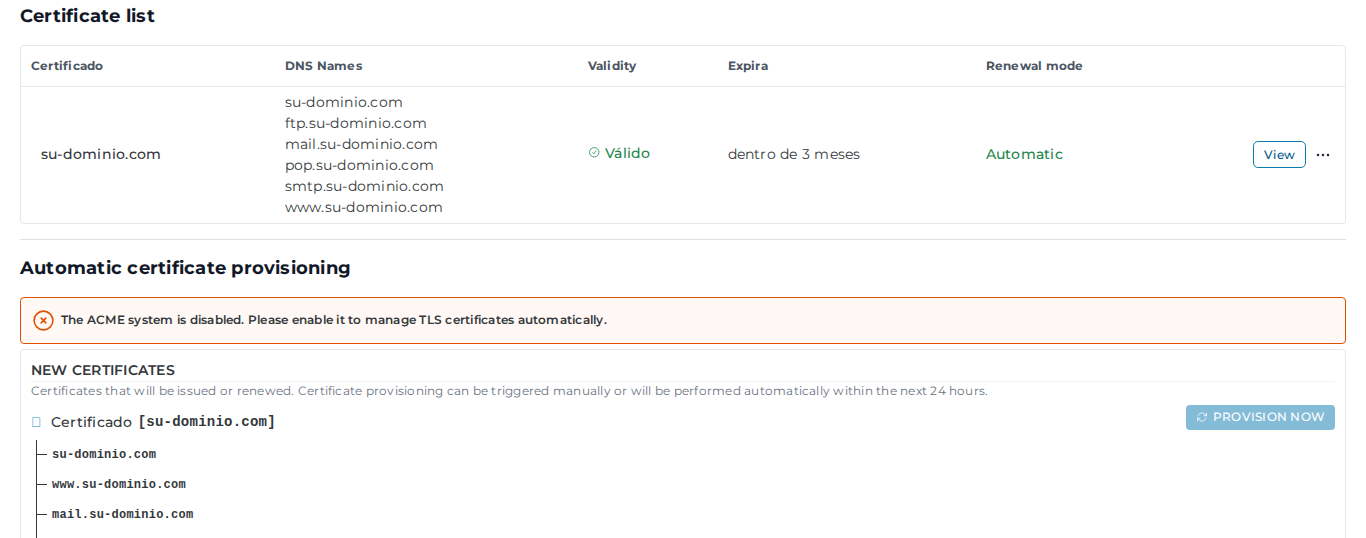Select su-dominio.com in the Certificado column
1366x538 pixels.
pyautogui.click(x=101, y=154)
